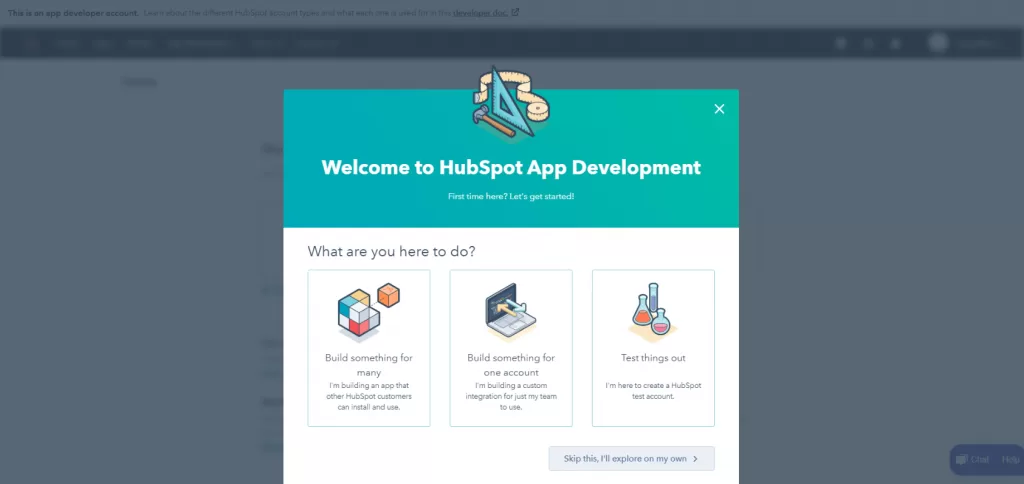Choose the 'Build something for one account' card
Screen dimensions: 1024x484
511,348
